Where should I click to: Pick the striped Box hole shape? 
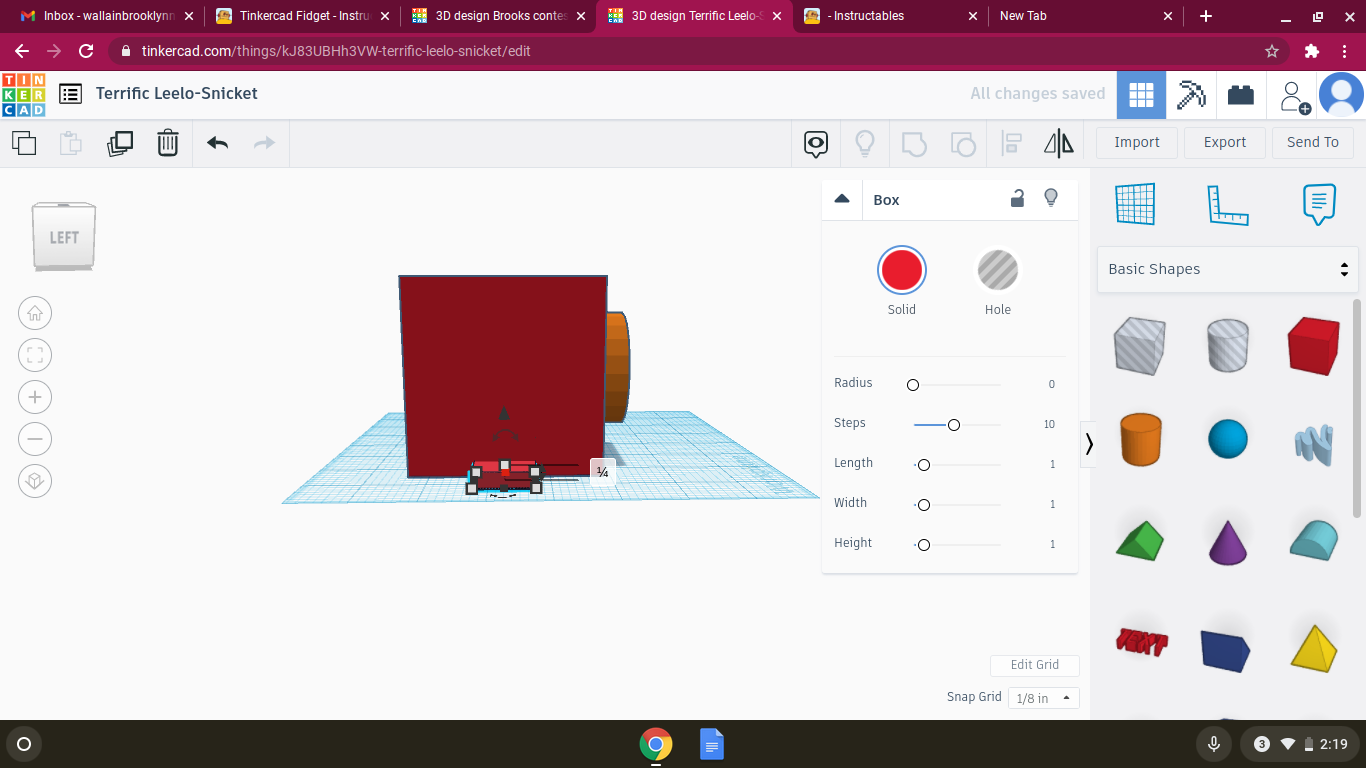tap(1139, 346)
